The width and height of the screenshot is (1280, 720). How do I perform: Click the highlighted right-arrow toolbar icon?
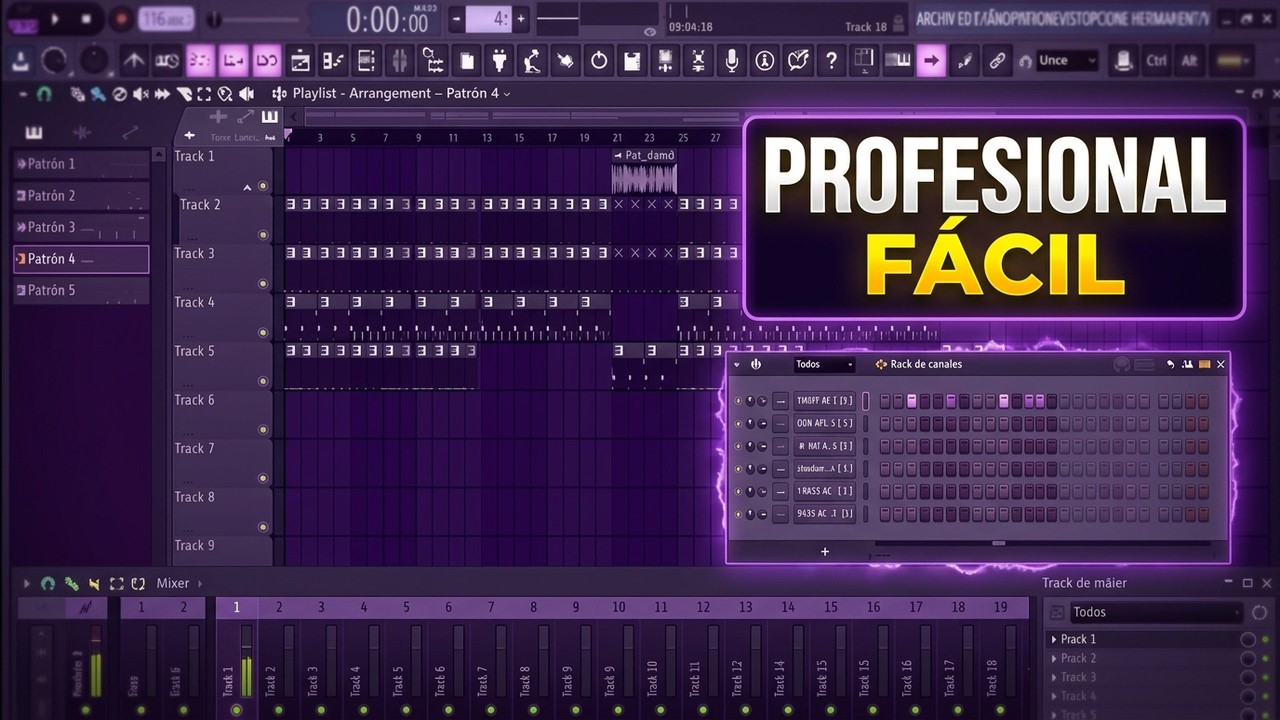point(931,61)
